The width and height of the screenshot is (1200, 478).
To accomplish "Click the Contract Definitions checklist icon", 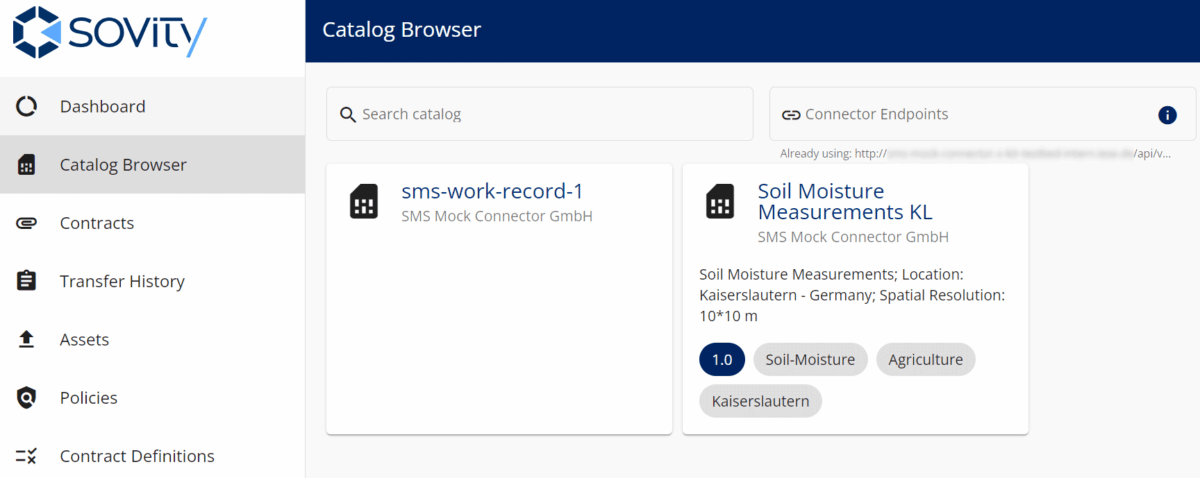I will coord(27,456).
